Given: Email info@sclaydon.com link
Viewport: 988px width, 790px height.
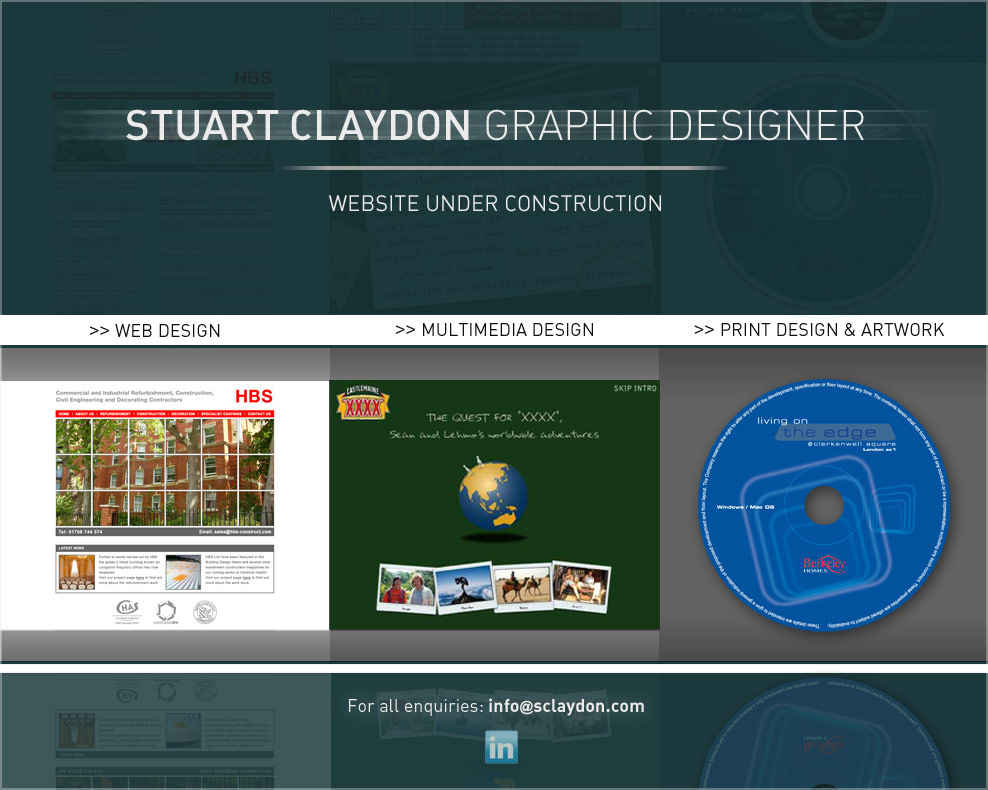Looking at the screenshot, I should click(x=566, y=706).
